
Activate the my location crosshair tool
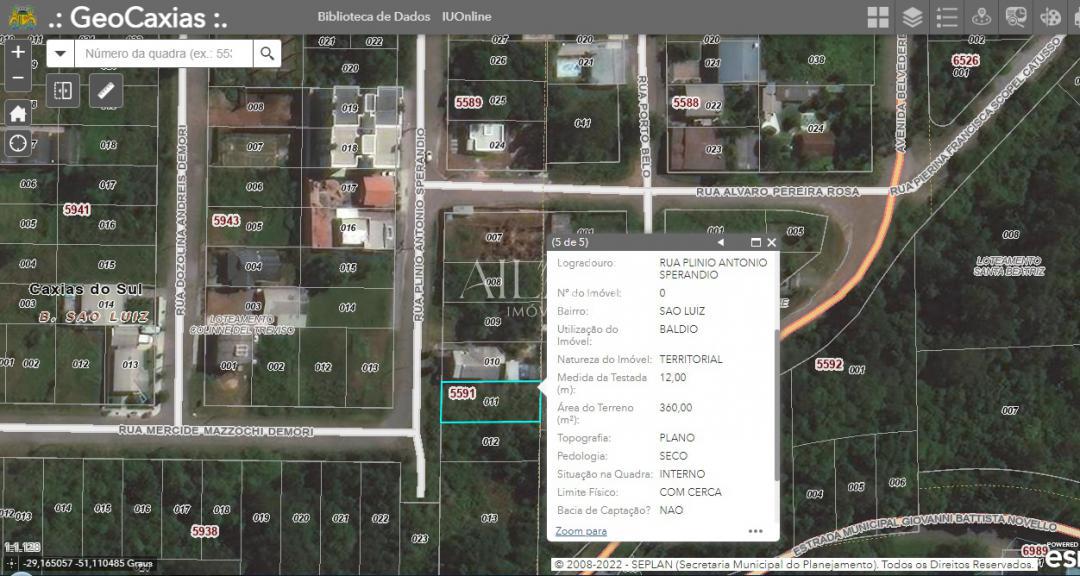[x=17, y=145]
